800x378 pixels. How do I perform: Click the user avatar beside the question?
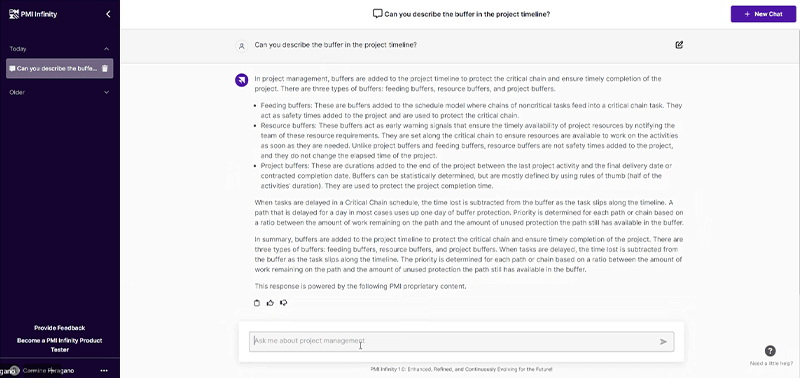pyautogui.click(x=241, y=46)
